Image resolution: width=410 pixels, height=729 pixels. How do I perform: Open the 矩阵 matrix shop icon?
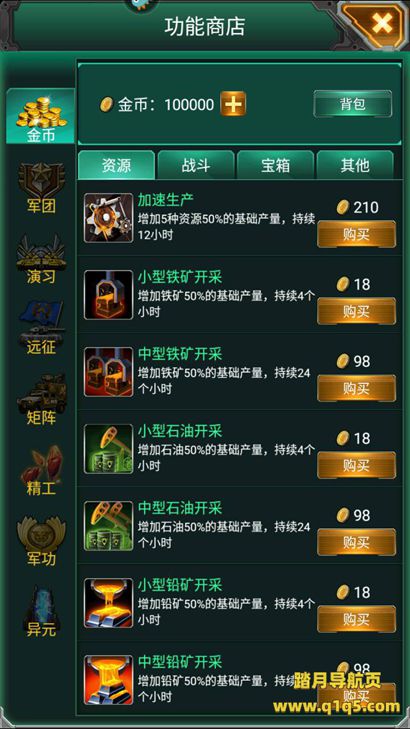(x=41, y=400)
